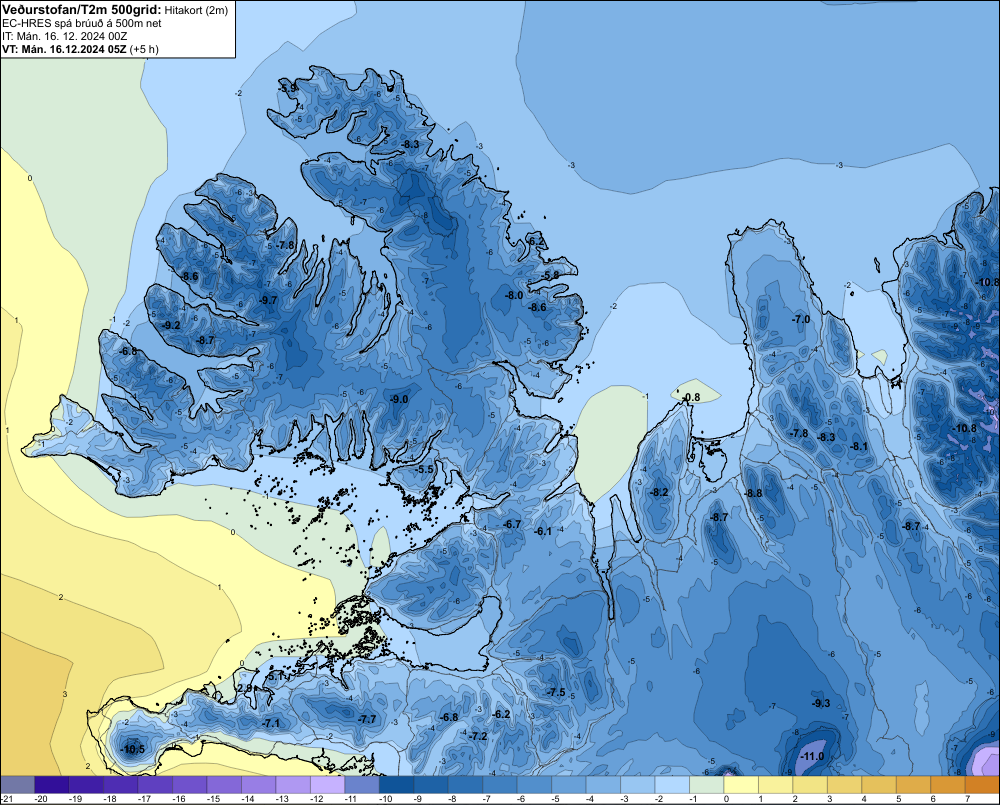Select the -9.3 temperature value
The width and height of the screenshot is (1000, 805).
coord(821,704)
